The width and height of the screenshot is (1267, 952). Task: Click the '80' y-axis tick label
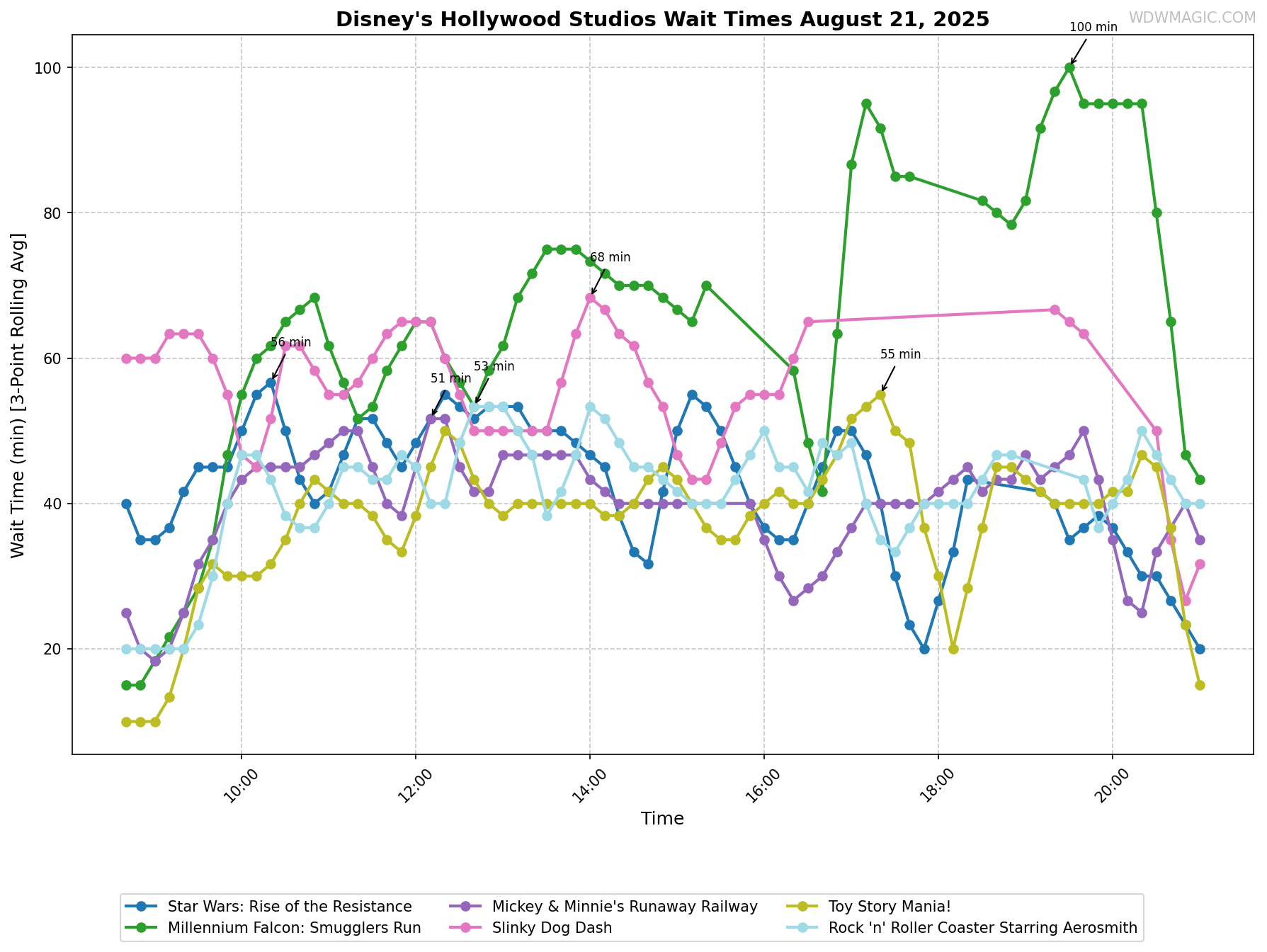pos(54,213)
